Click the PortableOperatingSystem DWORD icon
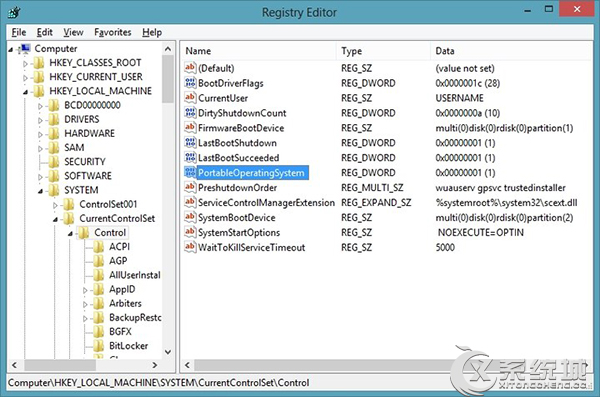 190,173
